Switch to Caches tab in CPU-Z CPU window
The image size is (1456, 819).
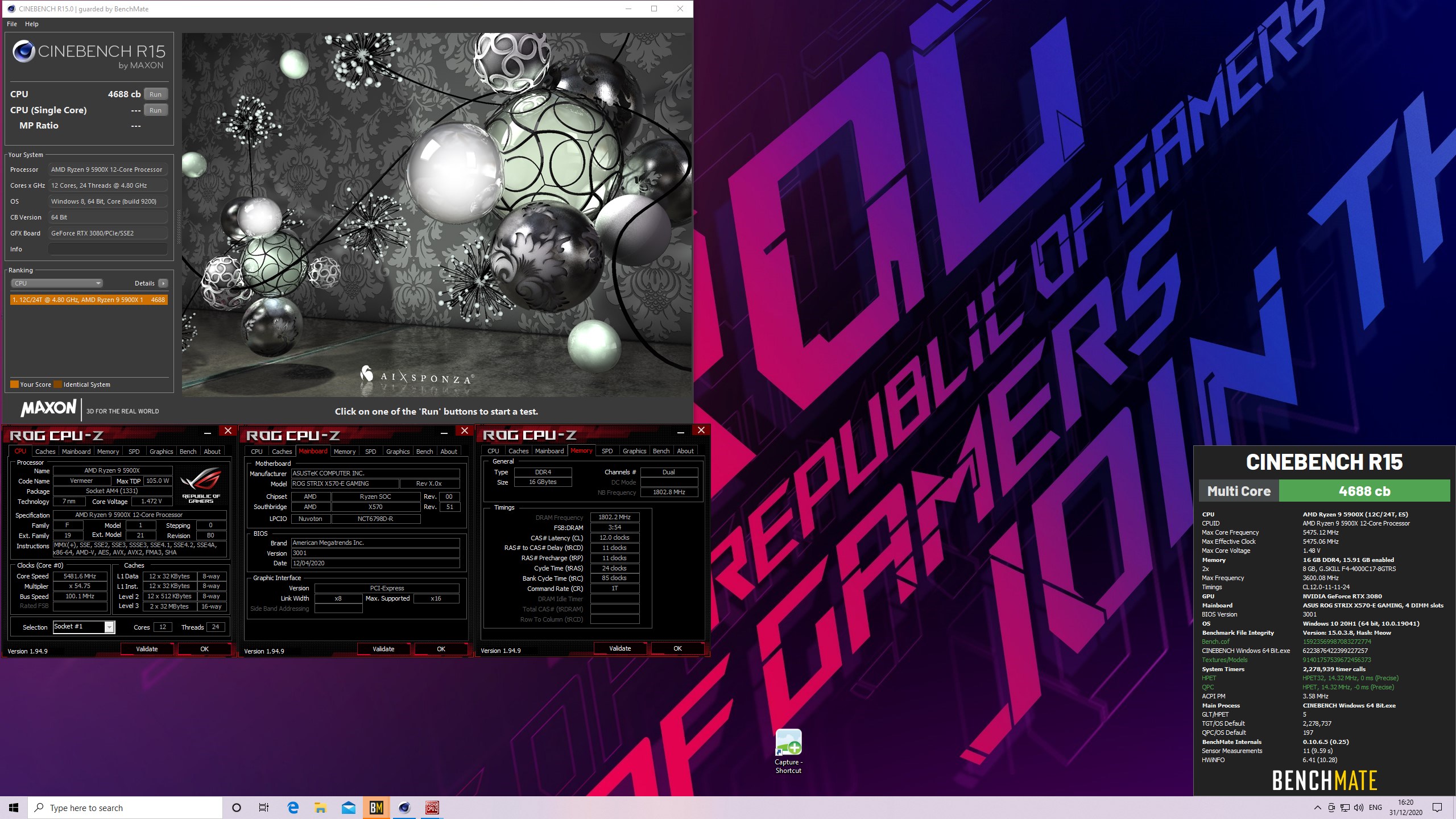45,452
